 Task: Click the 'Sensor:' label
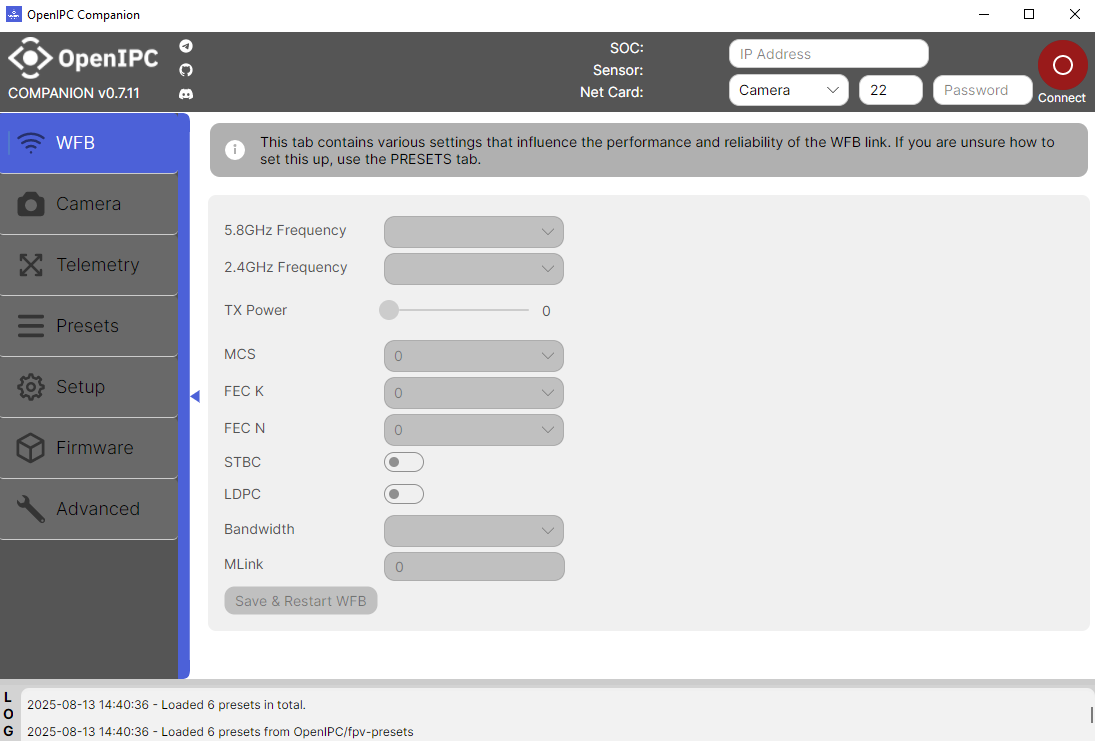pyautogui.click(x=618, y=70)
